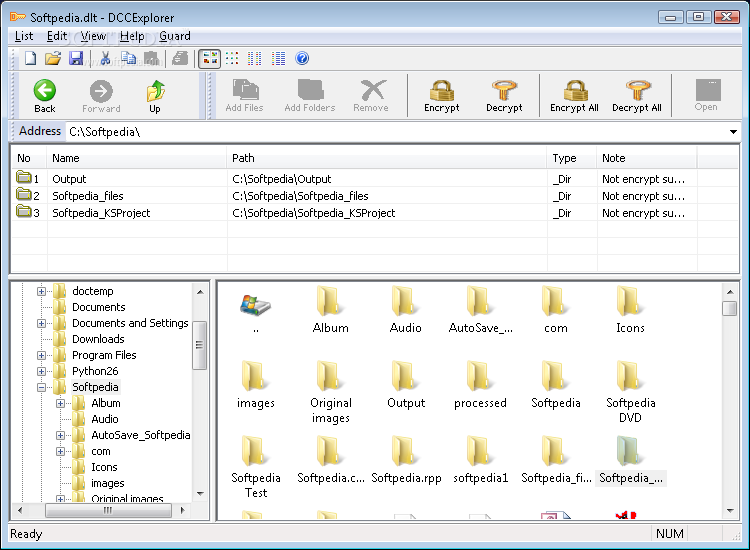Expand the AutoSave_Softpedia tree node
The height and width of the screenshot is (550, 750).
[61, 435]
